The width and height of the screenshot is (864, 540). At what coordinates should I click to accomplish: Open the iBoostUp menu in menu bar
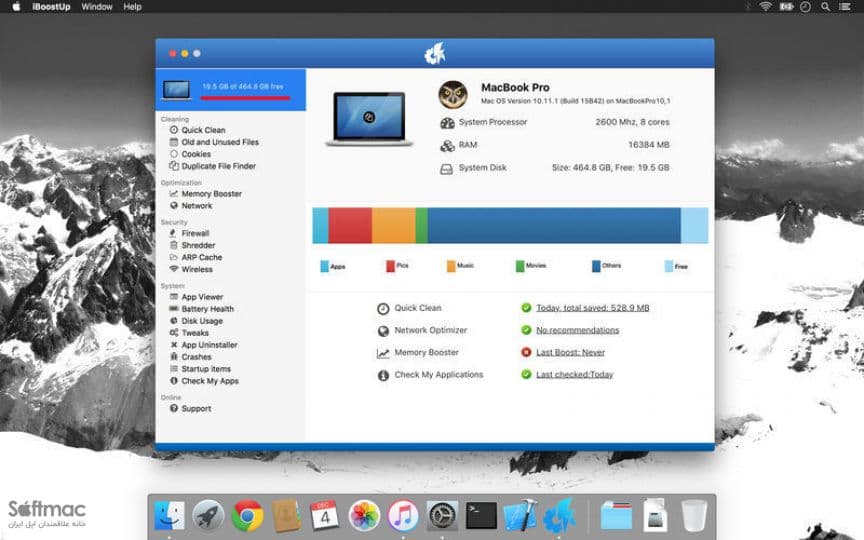pyautogui.click(x=51, y=7)
